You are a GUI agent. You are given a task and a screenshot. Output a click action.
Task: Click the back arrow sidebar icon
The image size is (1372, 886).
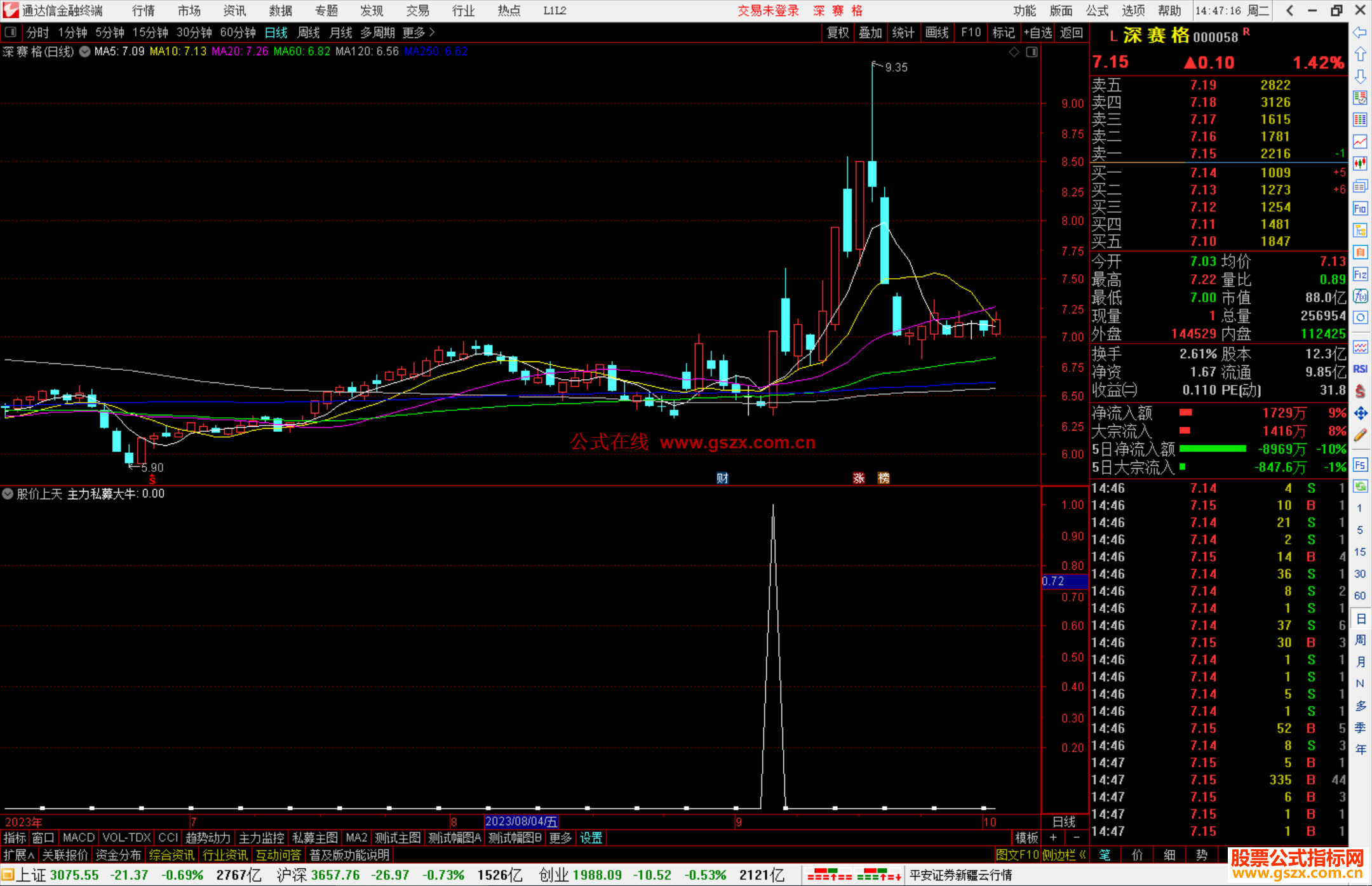pos(1360,32)
